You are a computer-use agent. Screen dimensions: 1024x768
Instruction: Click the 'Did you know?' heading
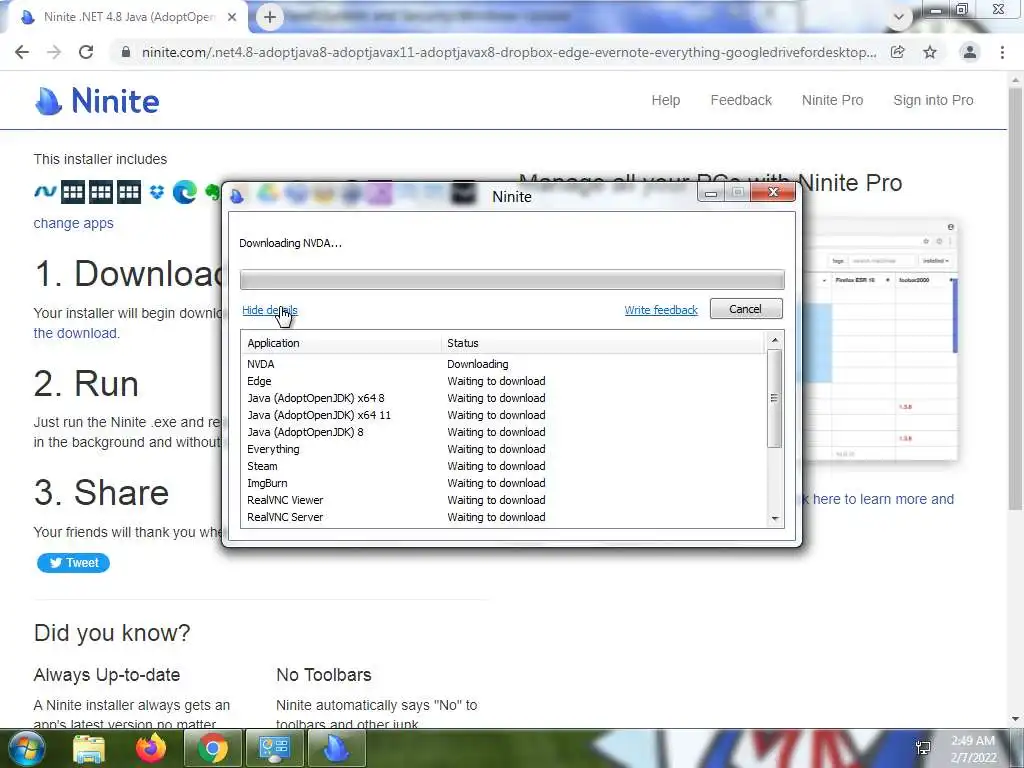(x=112, y=633)
